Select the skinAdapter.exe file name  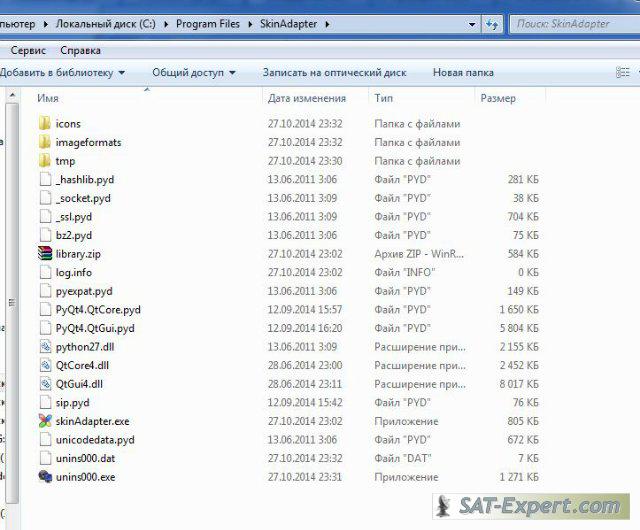pyautogui.click(x=93, y=421)
